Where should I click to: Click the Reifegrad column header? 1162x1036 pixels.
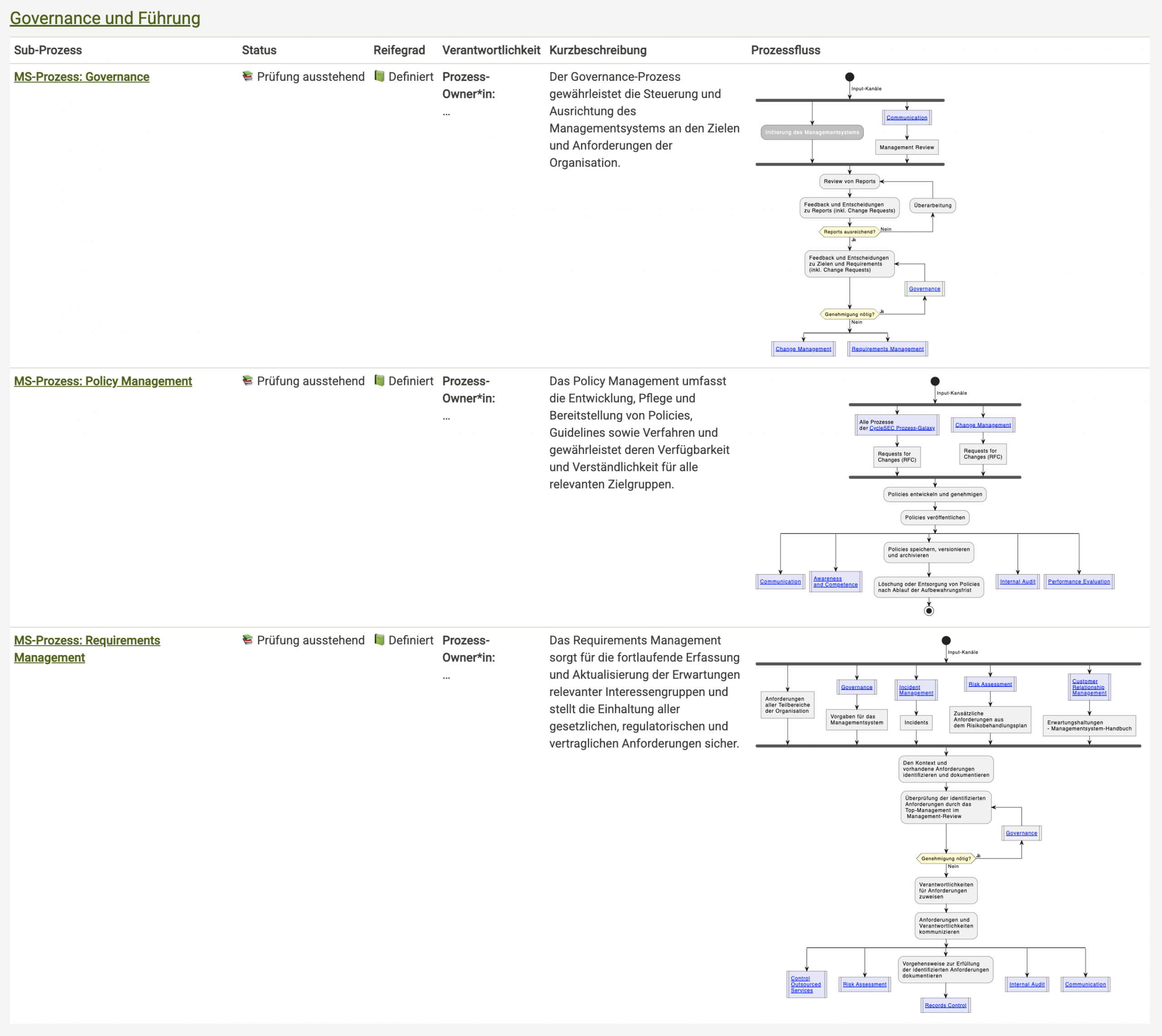[399, 50]
